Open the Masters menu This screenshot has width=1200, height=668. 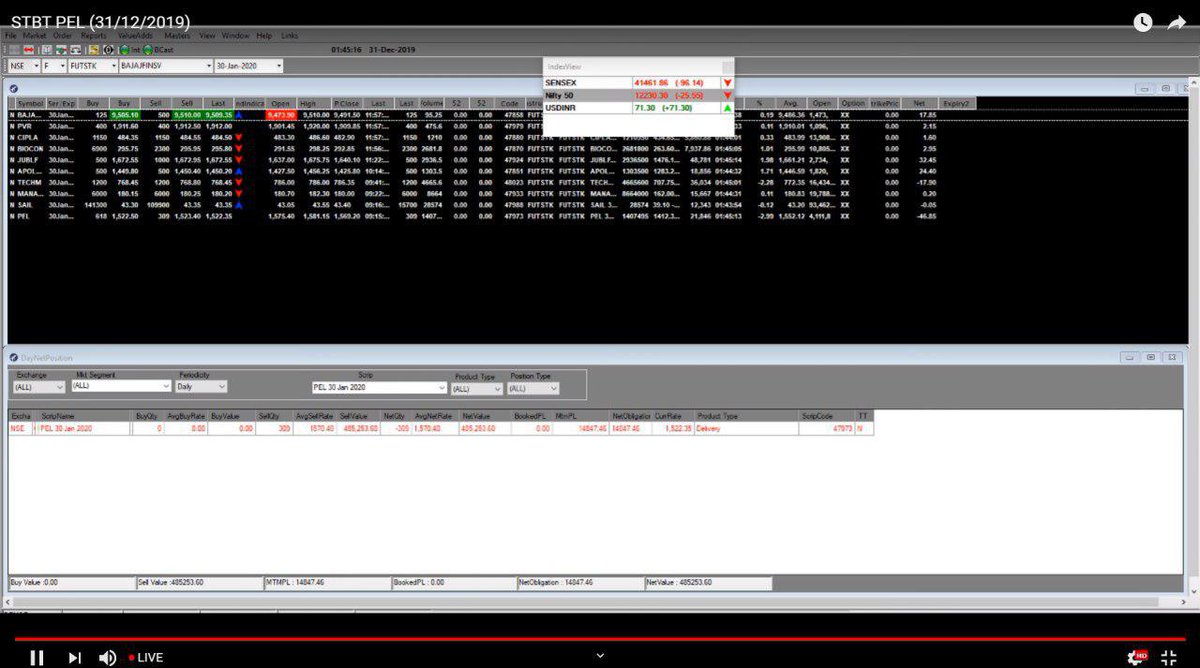tap(177, 35)
